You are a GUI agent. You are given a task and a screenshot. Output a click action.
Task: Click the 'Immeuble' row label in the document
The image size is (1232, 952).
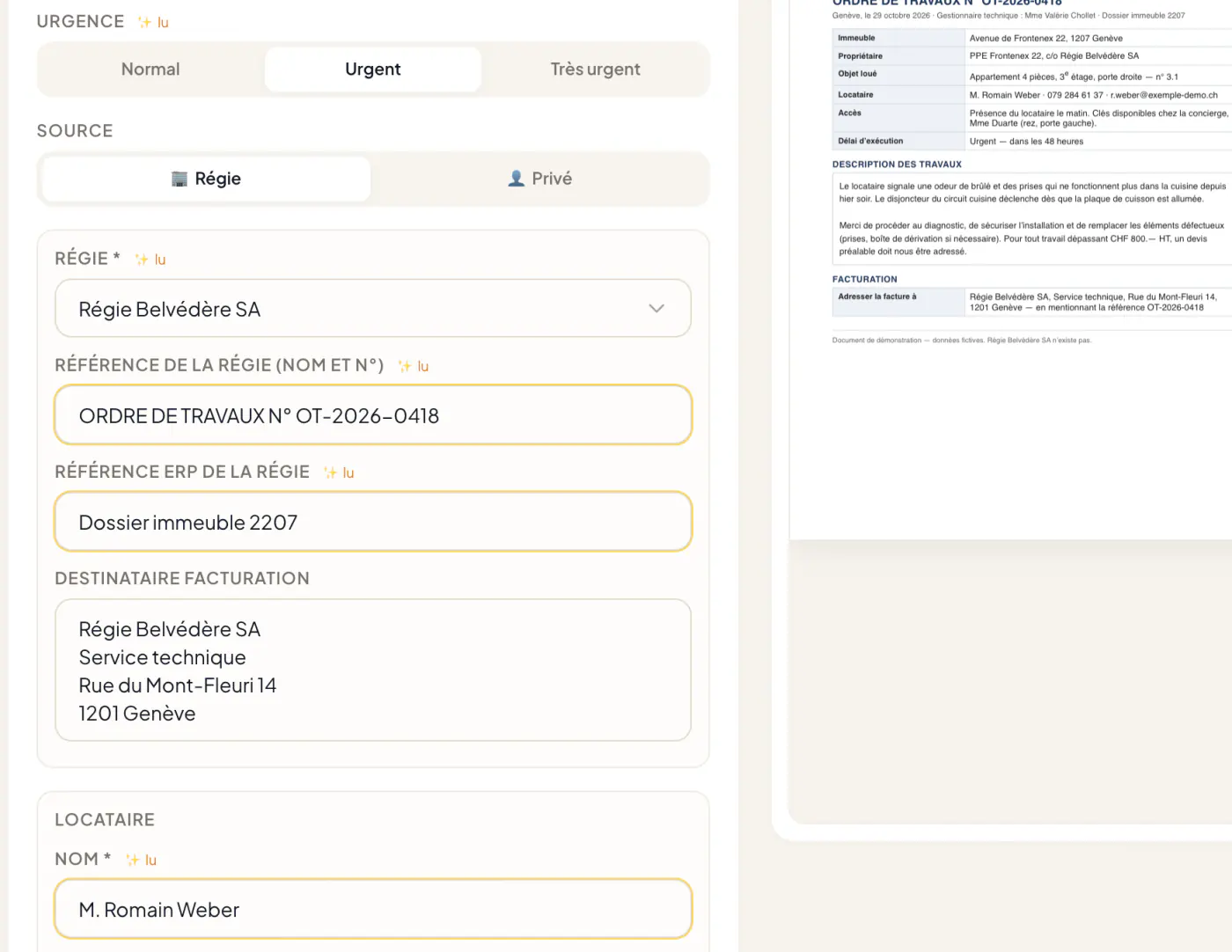[856, 38]
